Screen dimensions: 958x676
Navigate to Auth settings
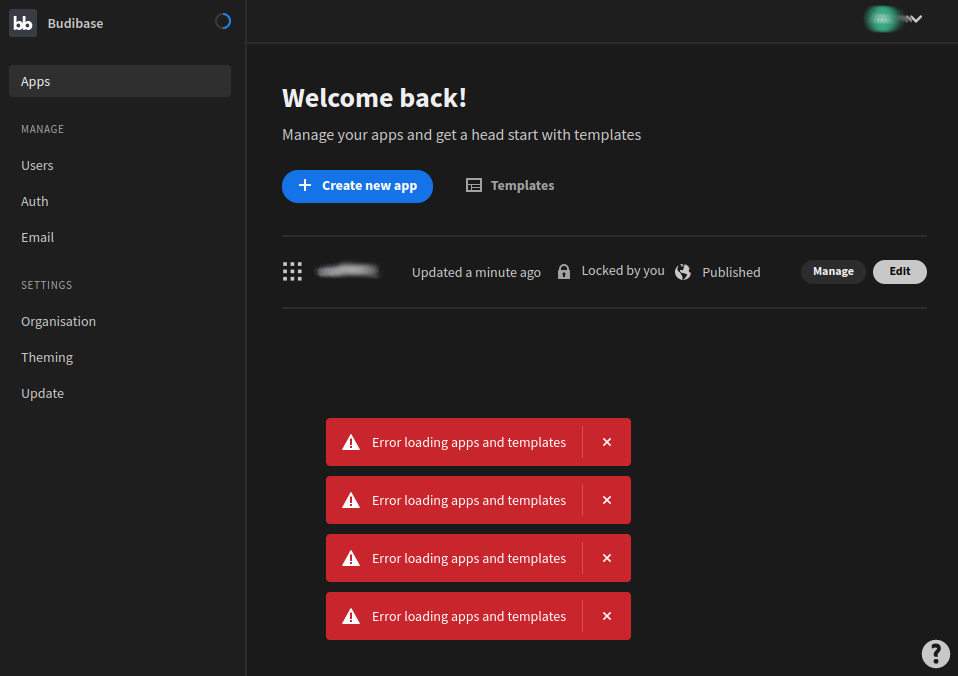(34, 201)
